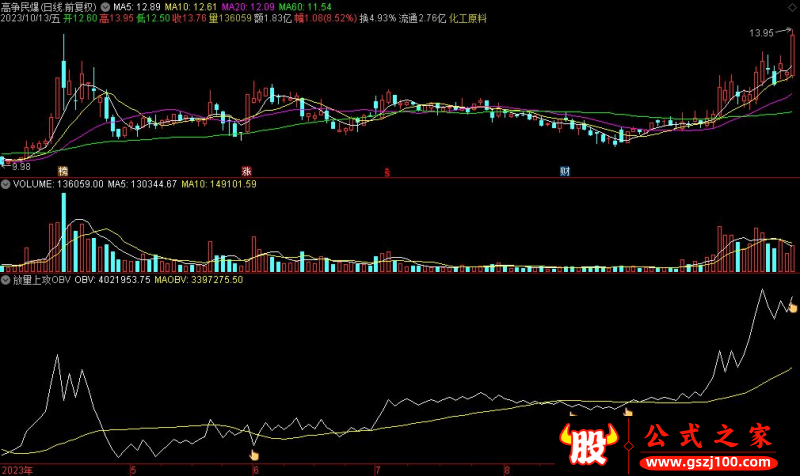The height and width of the screenshot is (476, 800).
Task: Click the red $ event marker icon
Action: tap(387, 173)
